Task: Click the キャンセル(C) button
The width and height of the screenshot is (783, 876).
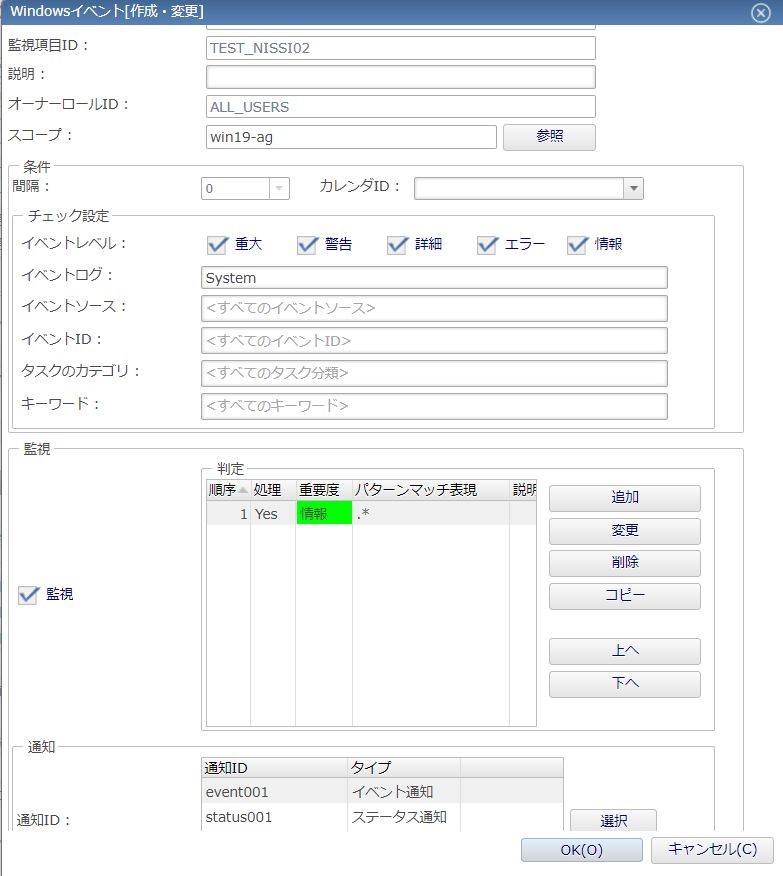Action: (x=712, y=850)
